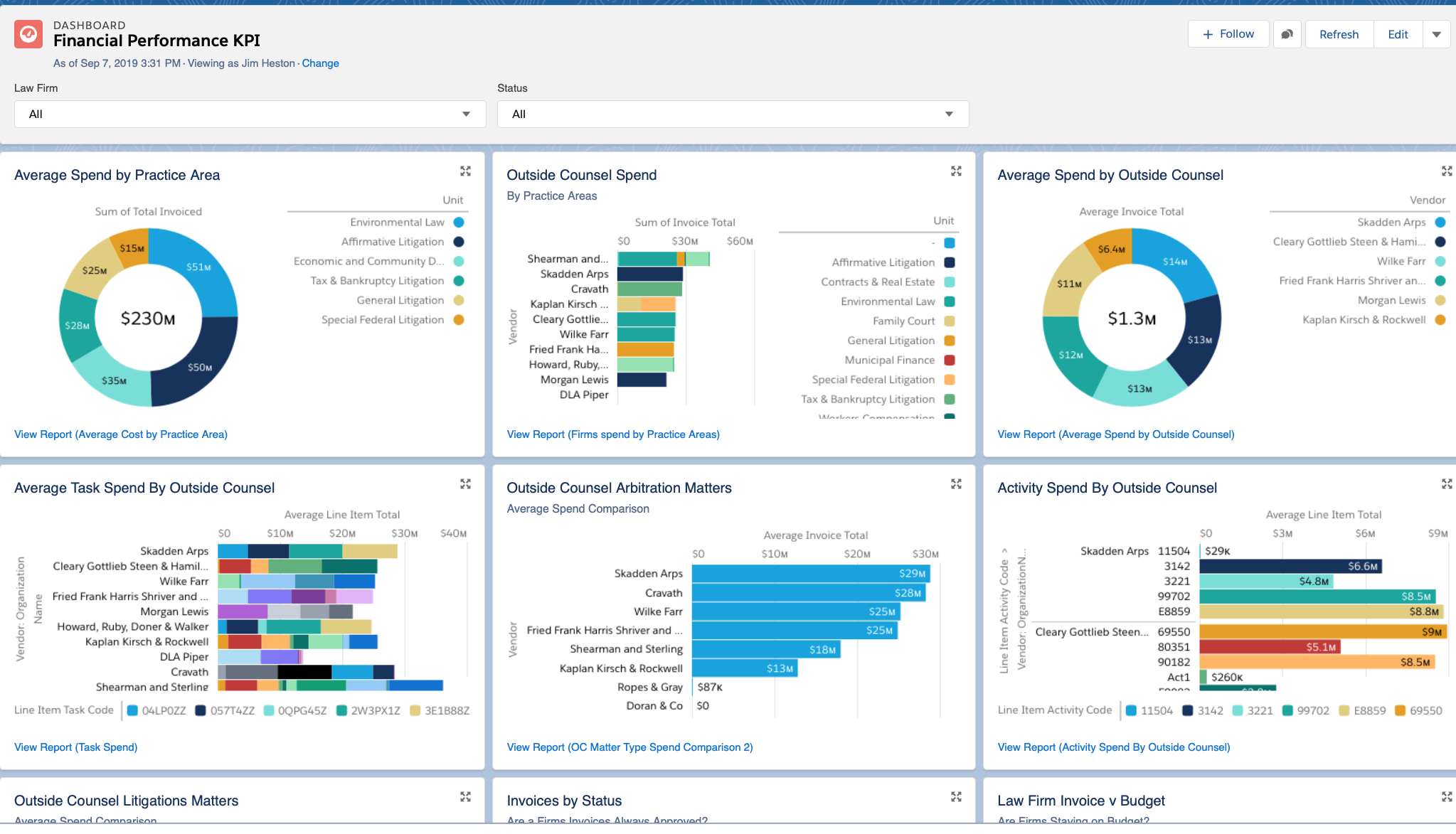Open the Law Firm filter dropdown
The height and width of the screenshot is (834, 1456).
(x=249, y=114)
